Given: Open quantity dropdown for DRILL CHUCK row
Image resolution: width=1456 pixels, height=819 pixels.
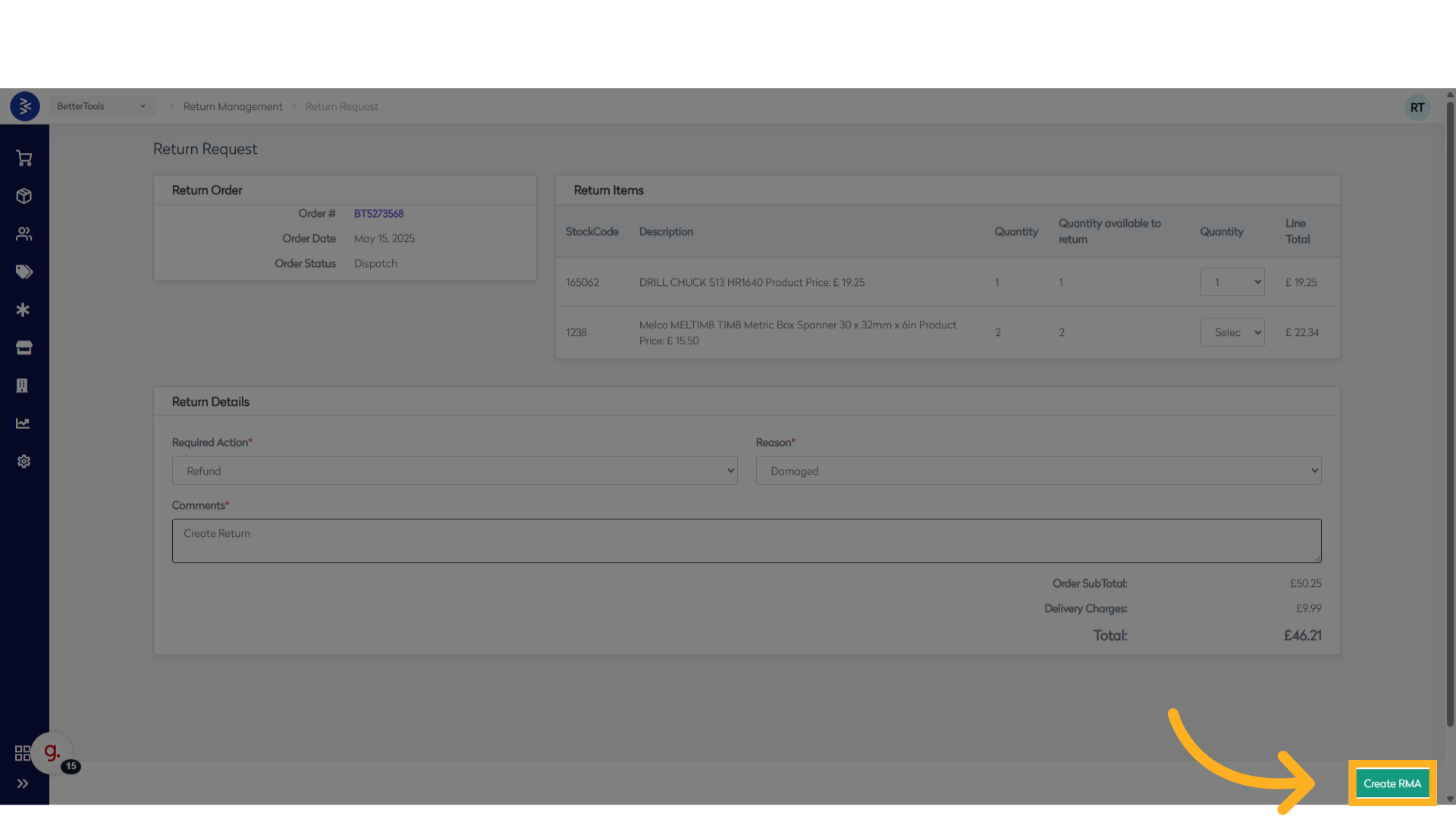Looking at the screenshot, I should point(1232,282).
